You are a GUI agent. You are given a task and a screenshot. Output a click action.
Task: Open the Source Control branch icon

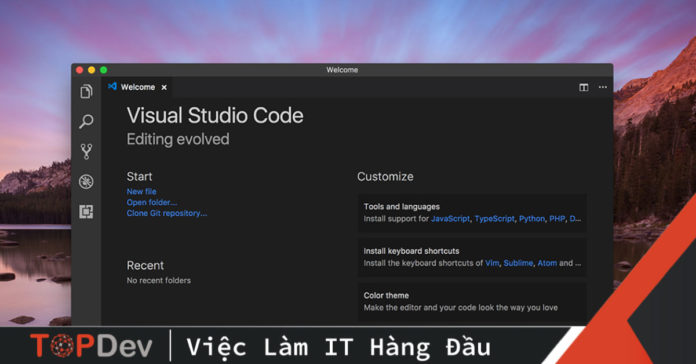[x=86, y=151]
